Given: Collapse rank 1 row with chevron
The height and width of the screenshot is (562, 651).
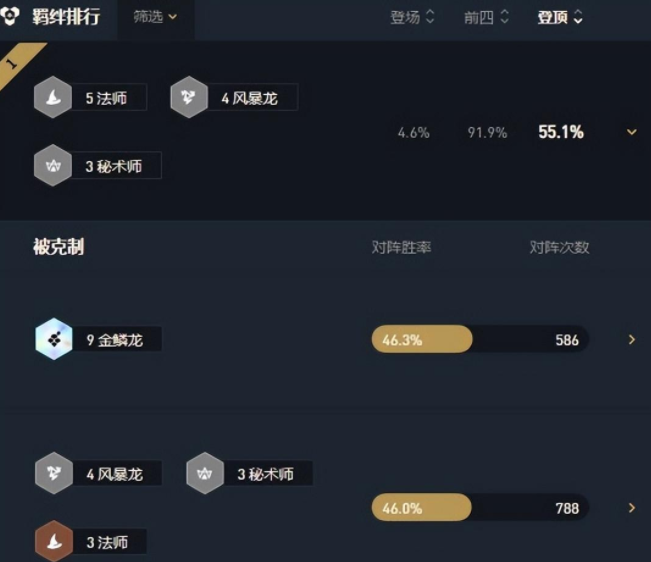Looking at the screenshot, I should (631, 132).
